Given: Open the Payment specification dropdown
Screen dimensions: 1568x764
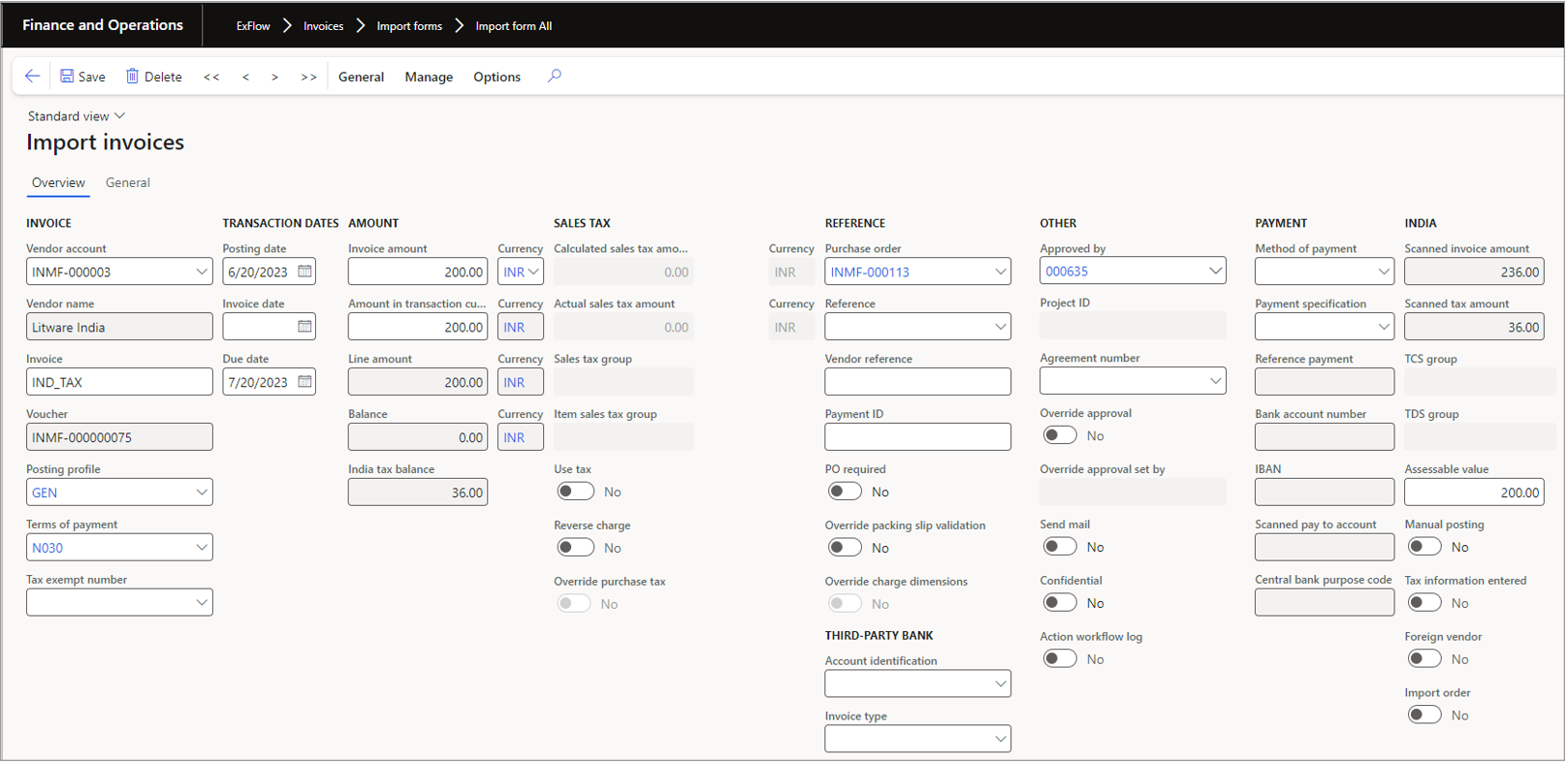Looking at the screenshot, I should (1384, 327).
